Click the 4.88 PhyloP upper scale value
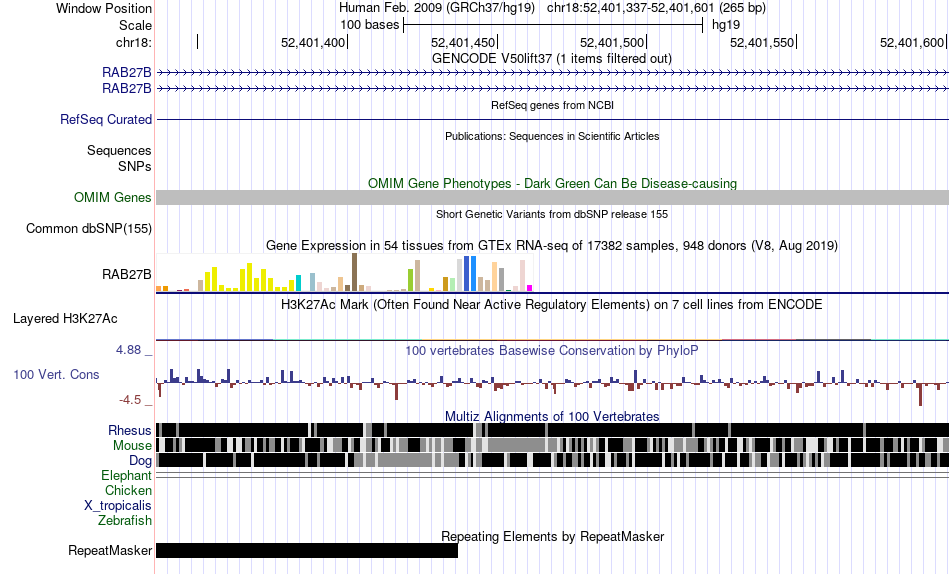Image resolution: width=950 pixels, height=574 pixels. [128, 350]
